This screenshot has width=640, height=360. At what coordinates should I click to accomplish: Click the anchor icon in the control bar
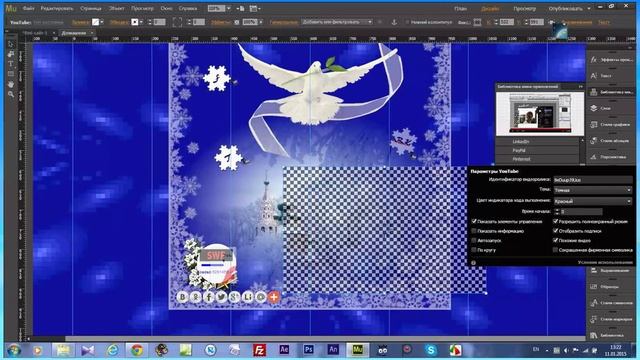394,22
